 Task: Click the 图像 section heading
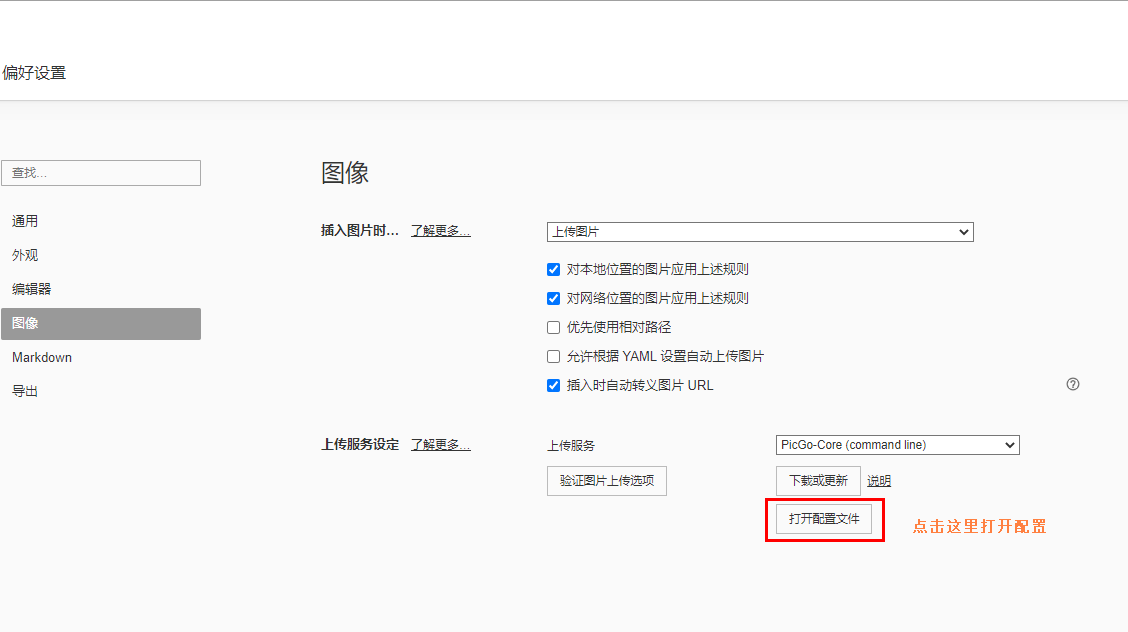click(x=345, y=173)
